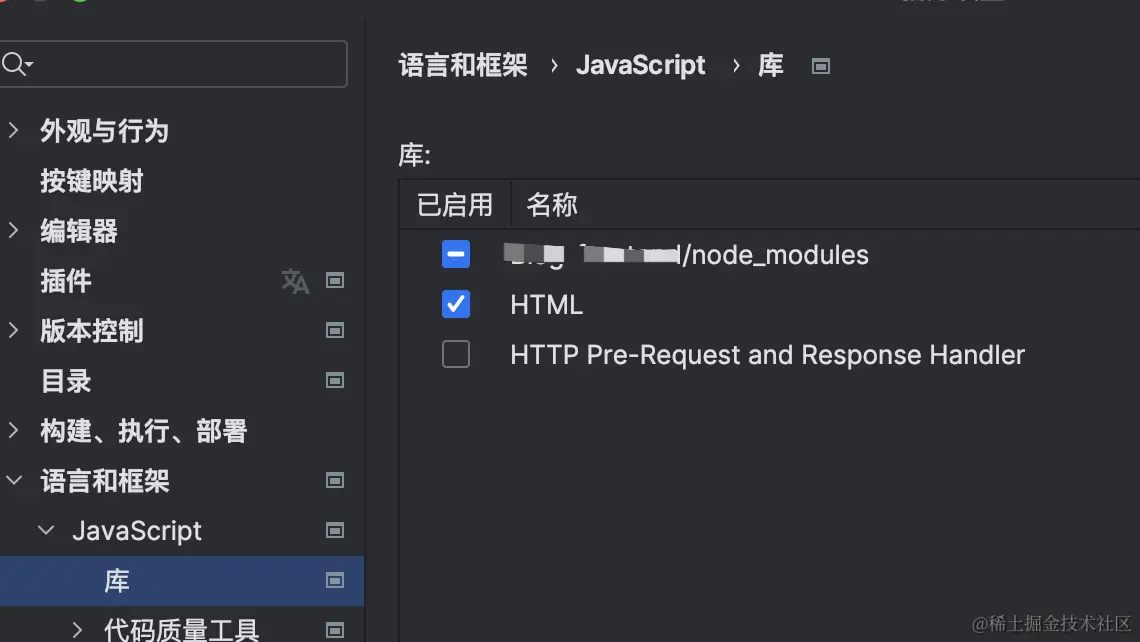The width and height of the screenshot is (1140, 642).
Task: Collapse the JavaScript tree node
Action: pyautogui.click(x=46, y=531)
